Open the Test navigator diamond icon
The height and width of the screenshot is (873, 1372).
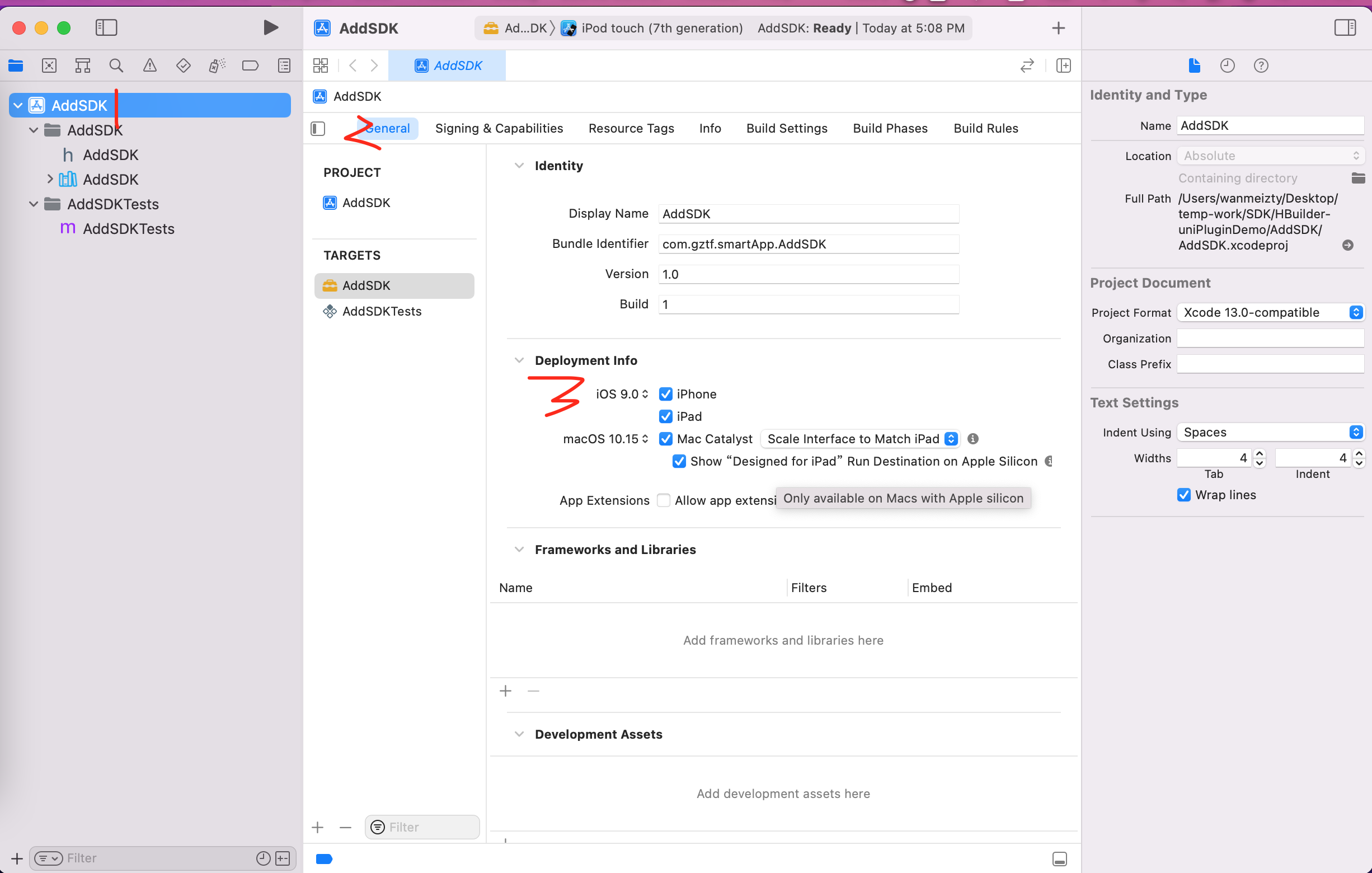pyautogui.click(x=184, y=65)
